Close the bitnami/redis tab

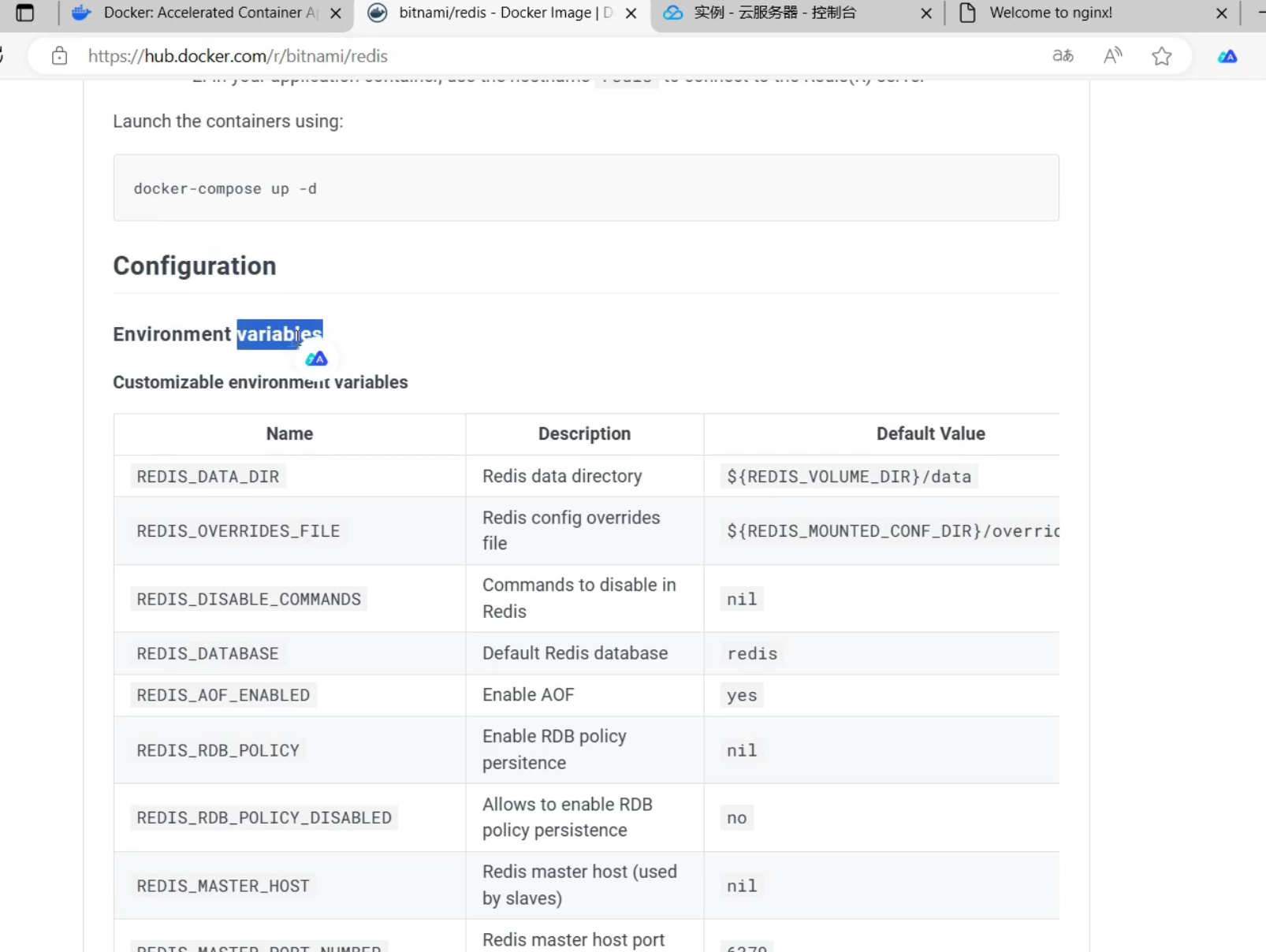[631, 13]
